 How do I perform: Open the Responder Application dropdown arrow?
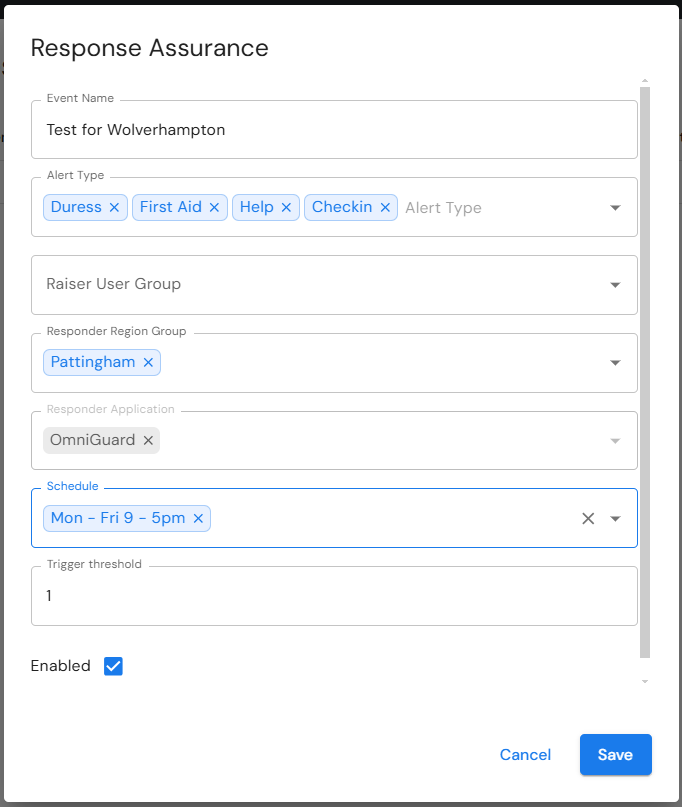pos(615,441)
